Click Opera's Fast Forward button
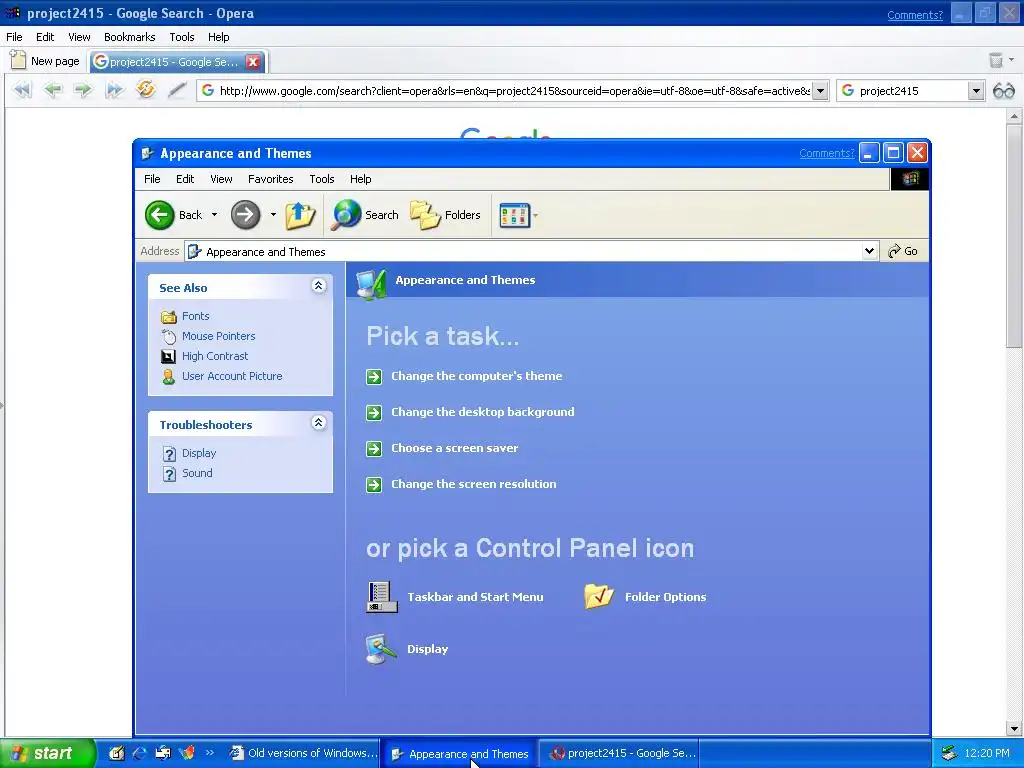This screenshot has height=768, width=1024. pos(114,89)
